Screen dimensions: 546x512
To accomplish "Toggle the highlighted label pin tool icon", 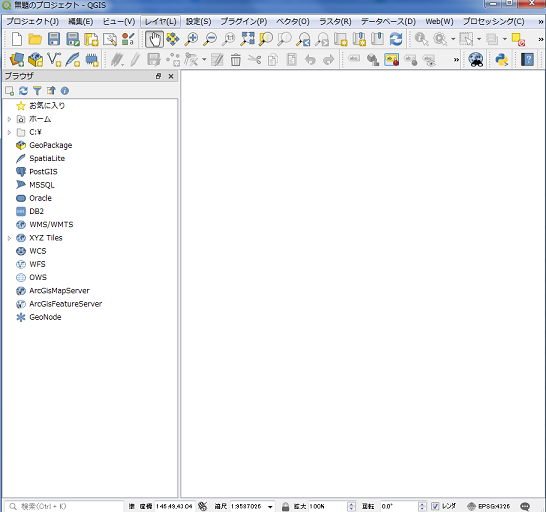I will click(x=391, y=60).
